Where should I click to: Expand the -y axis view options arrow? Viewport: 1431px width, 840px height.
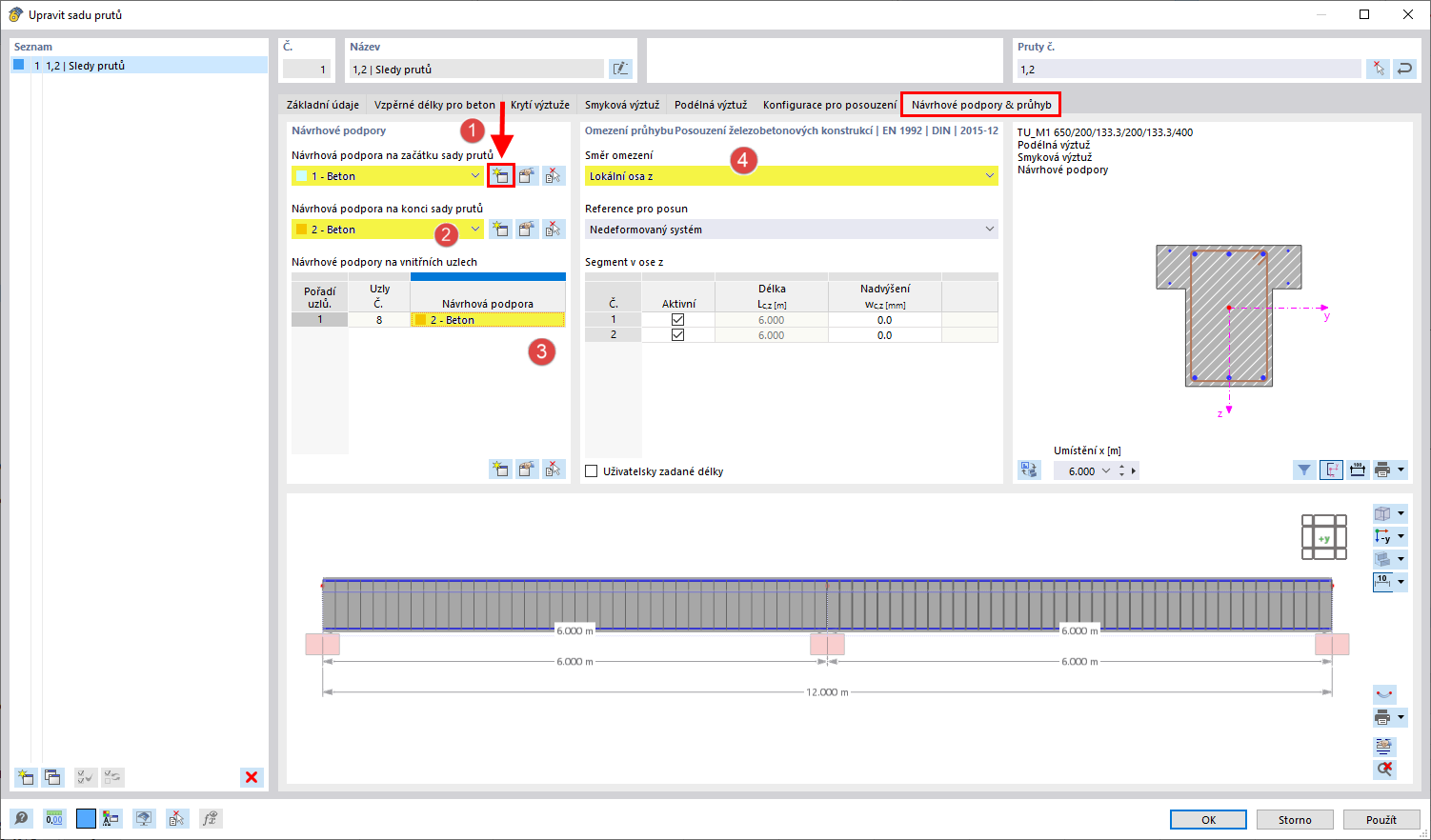[1401, 536]
